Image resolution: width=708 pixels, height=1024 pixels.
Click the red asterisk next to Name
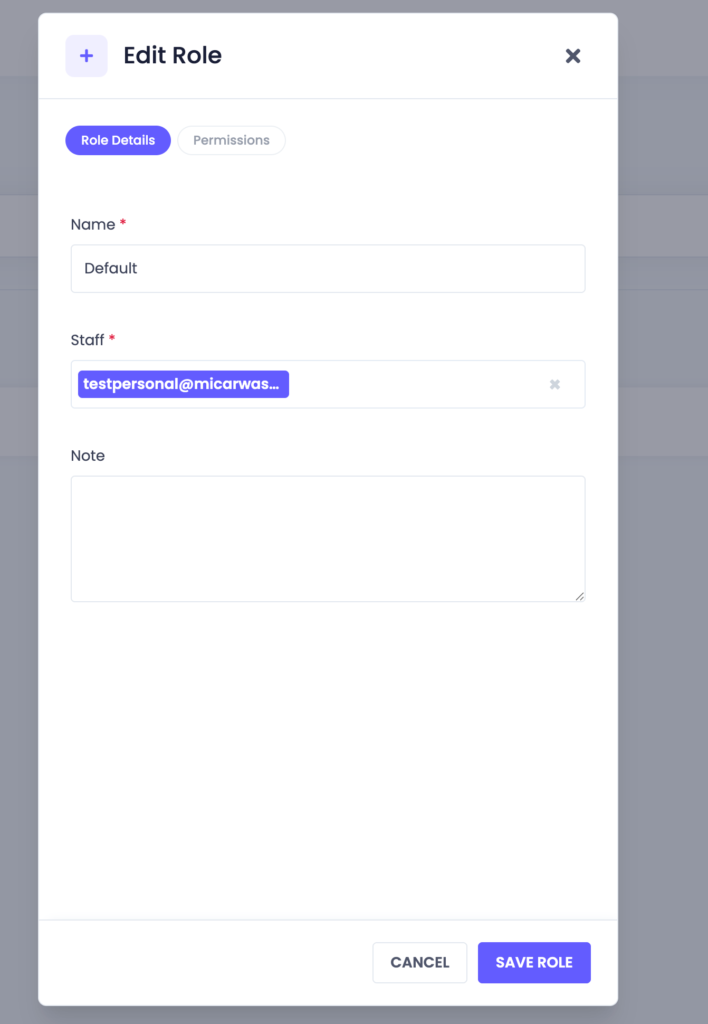(x=123, y=224)
